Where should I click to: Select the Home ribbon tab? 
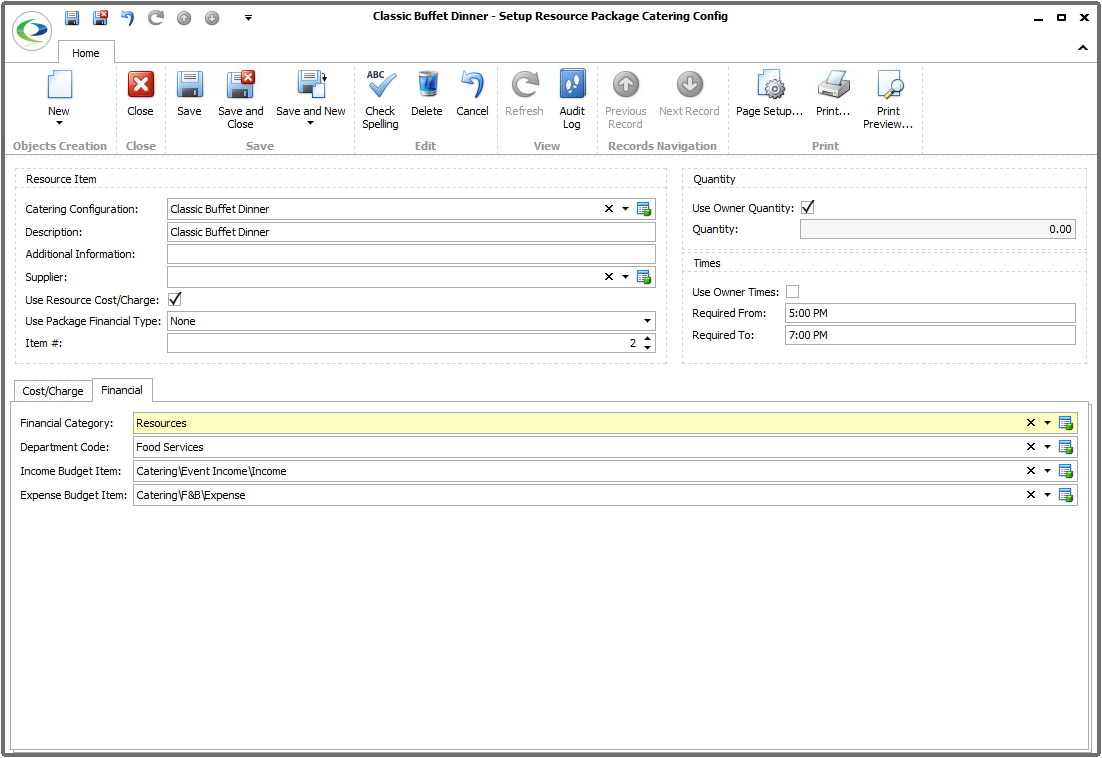[x=86, y=53]
